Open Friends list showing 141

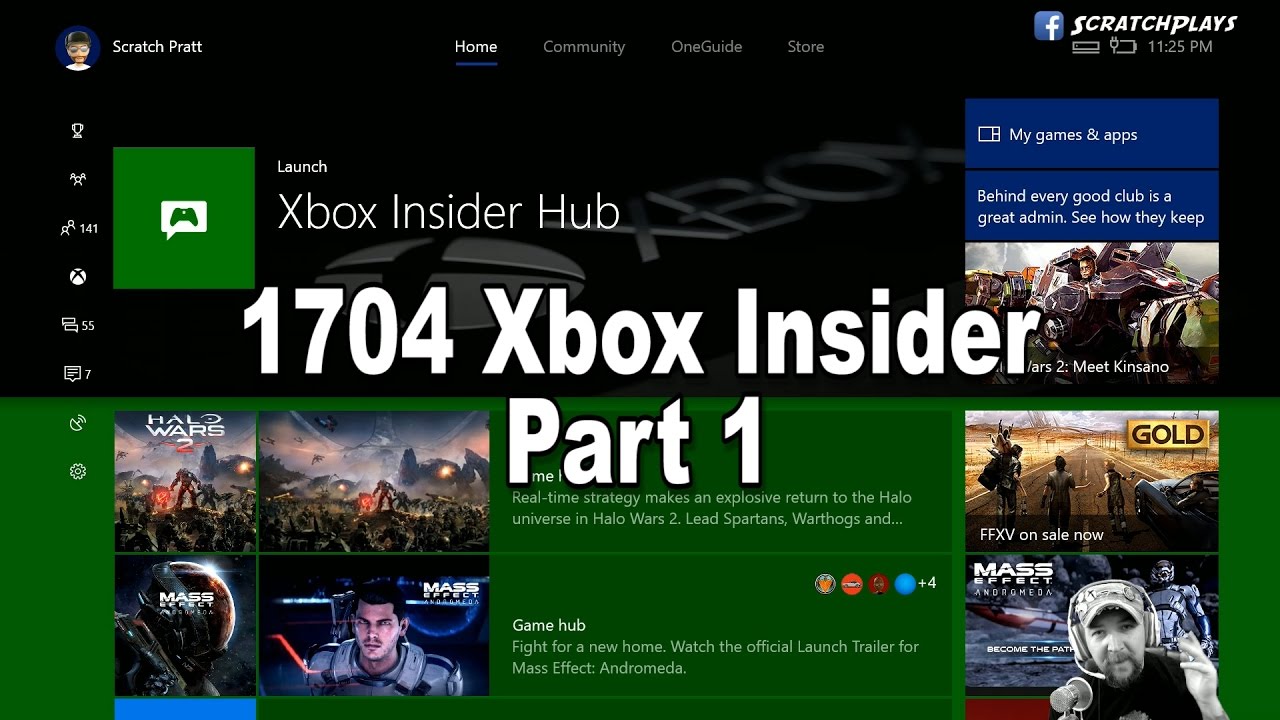coord(79,228)
